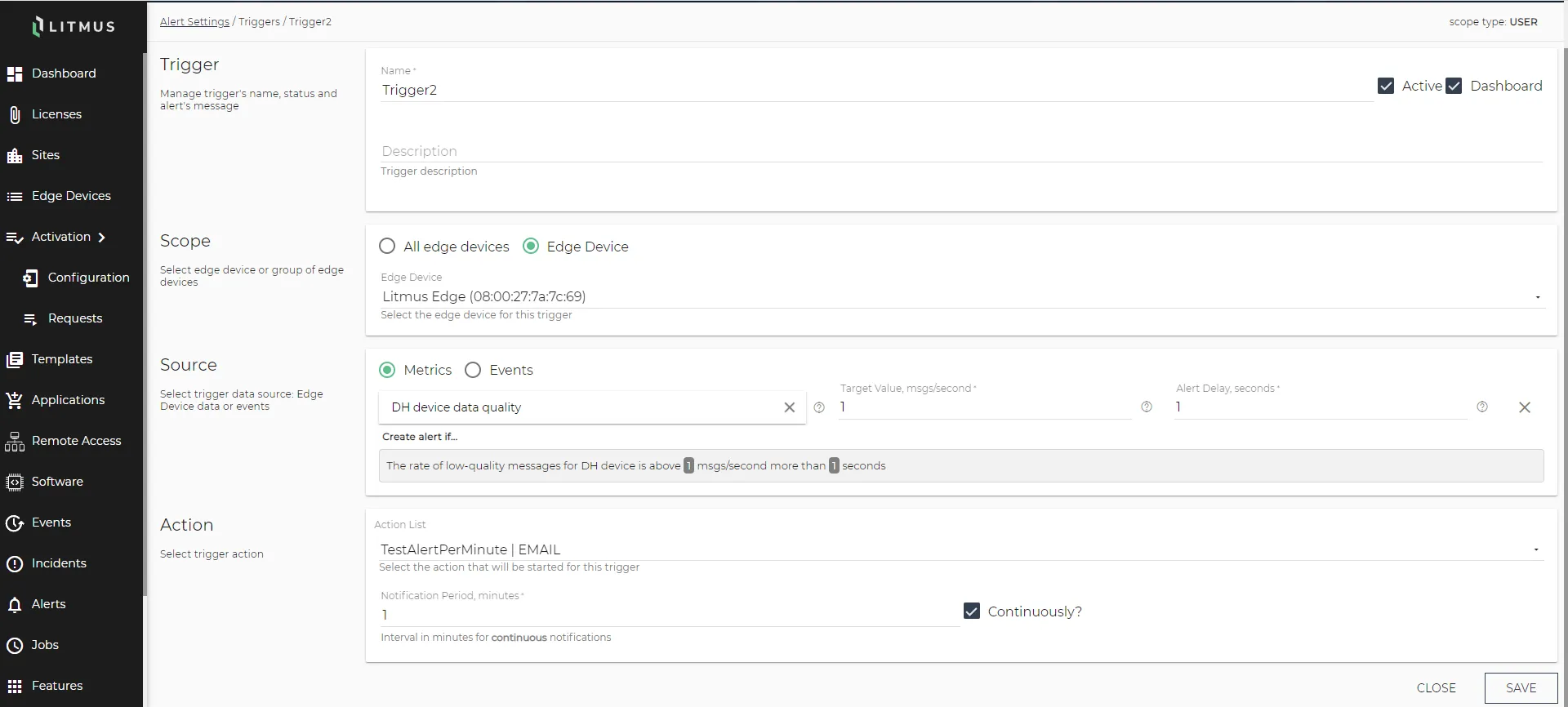The image size is (1568, 707).
Task: Open Alert Settings breadcrumb link
Action: [x=194, y=22]
